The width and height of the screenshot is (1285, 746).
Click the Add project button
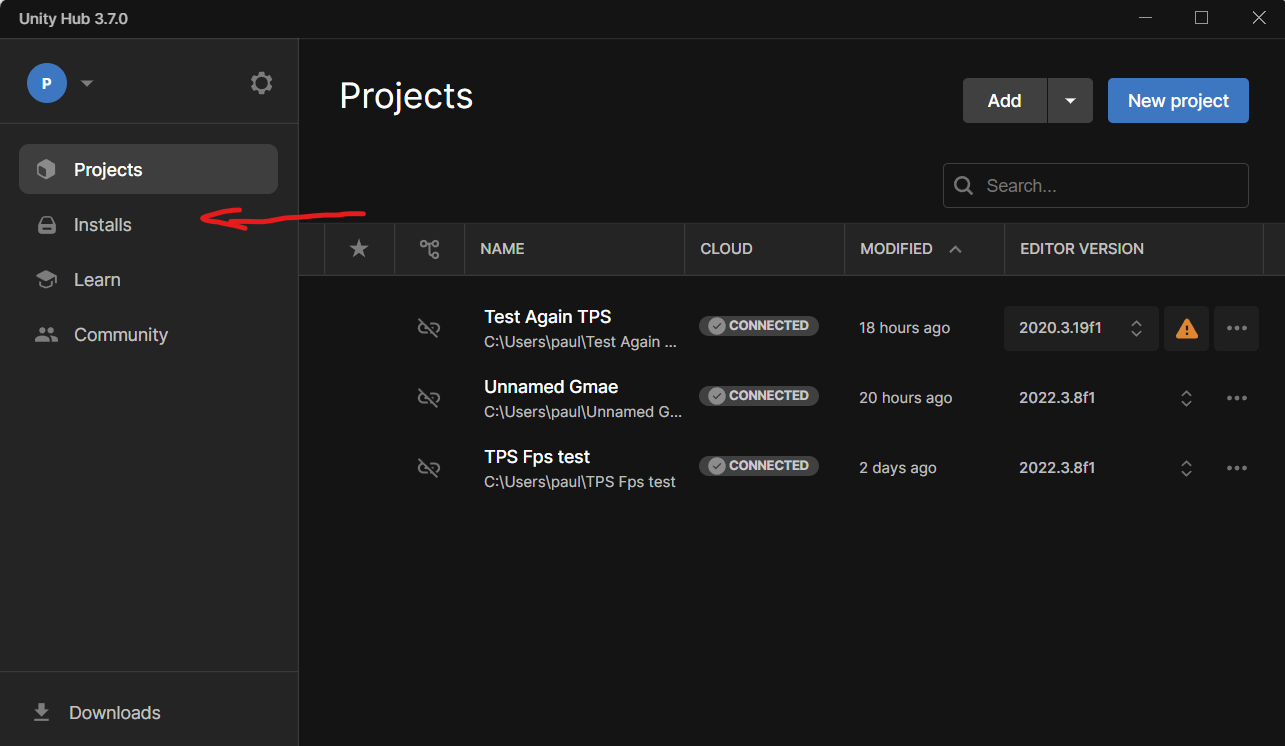[x=1005, y=100]
